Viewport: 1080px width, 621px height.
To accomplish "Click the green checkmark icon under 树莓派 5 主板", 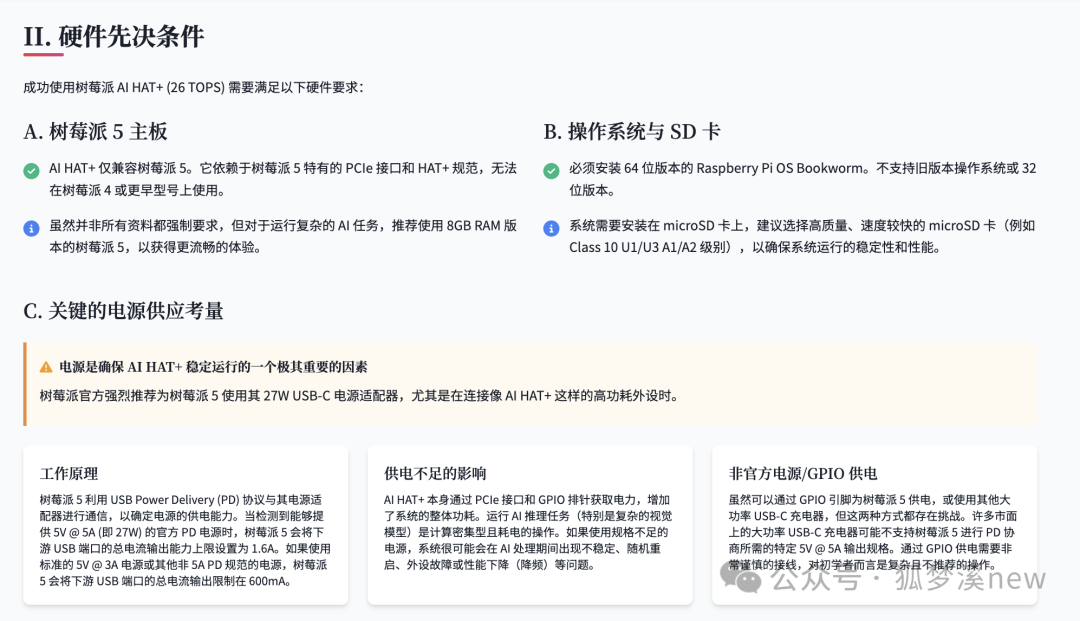I will tap(32, 170).
